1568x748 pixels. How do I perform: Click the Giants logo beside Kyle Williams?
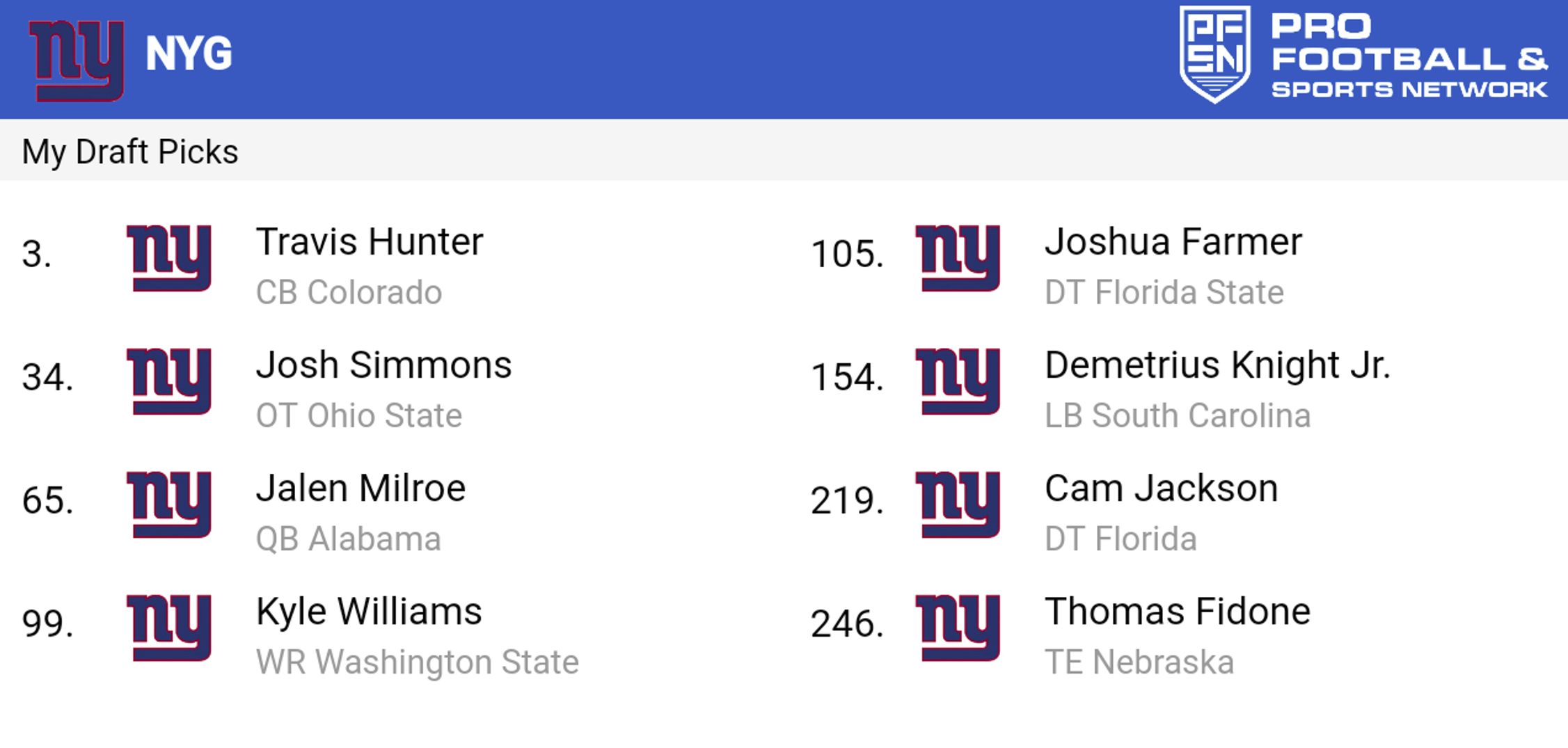tap(169, 627)
